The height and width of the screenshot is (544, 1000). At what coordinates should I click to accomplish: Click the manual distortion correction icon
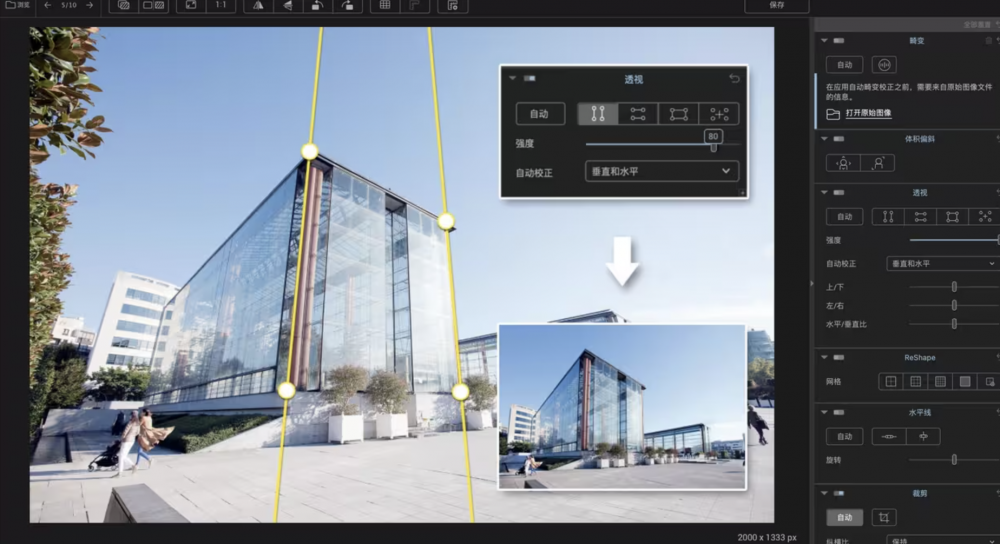(x=884, y=64)
